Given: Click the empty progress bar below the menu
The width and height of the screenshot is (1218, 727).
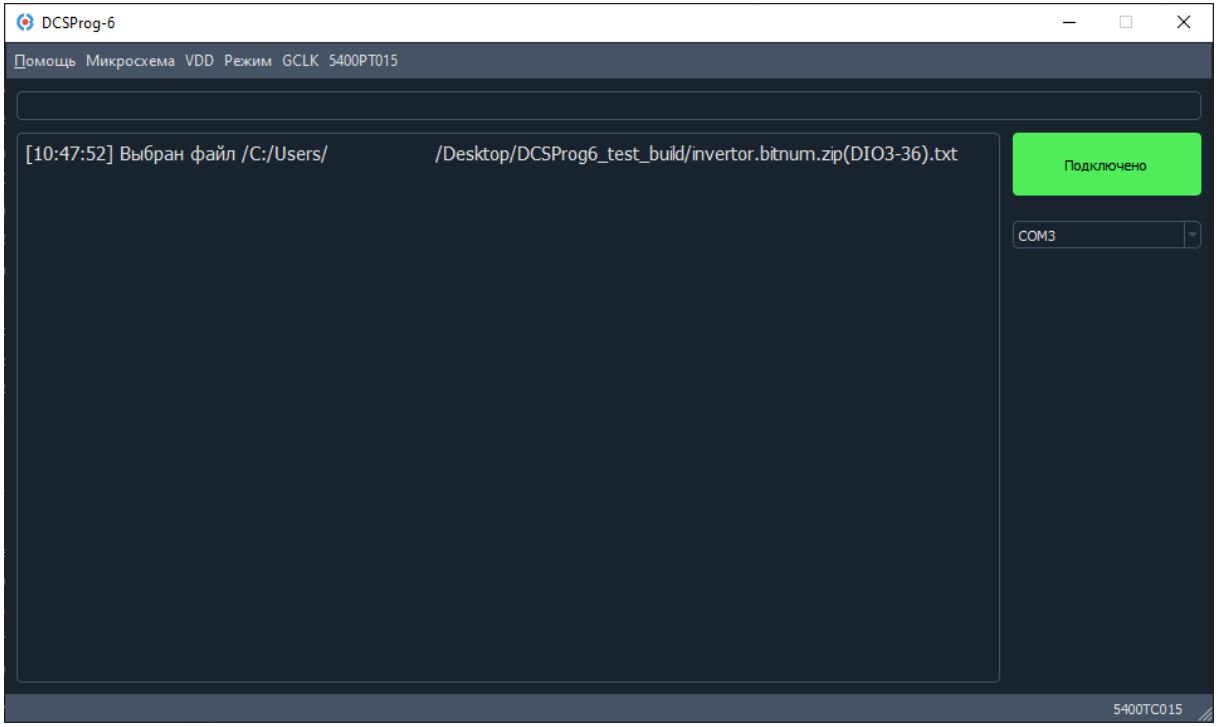Looking at the screenshot, I should tap(608, 105).
